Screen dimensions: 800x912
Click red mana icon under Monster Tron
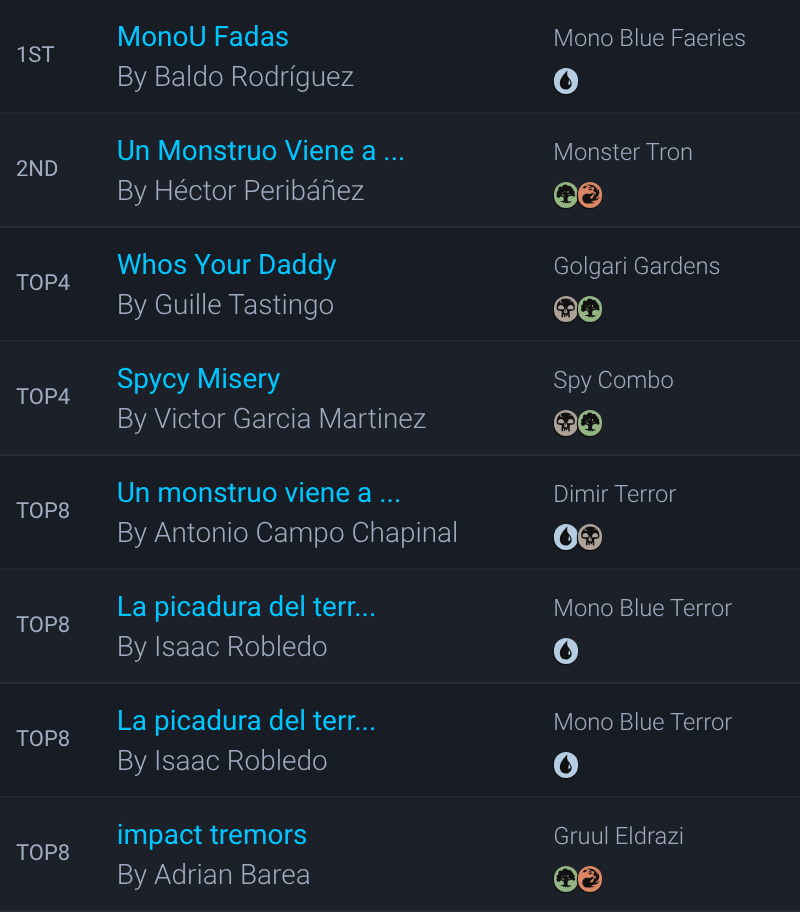pyautogui.click(x=590, y=195)
